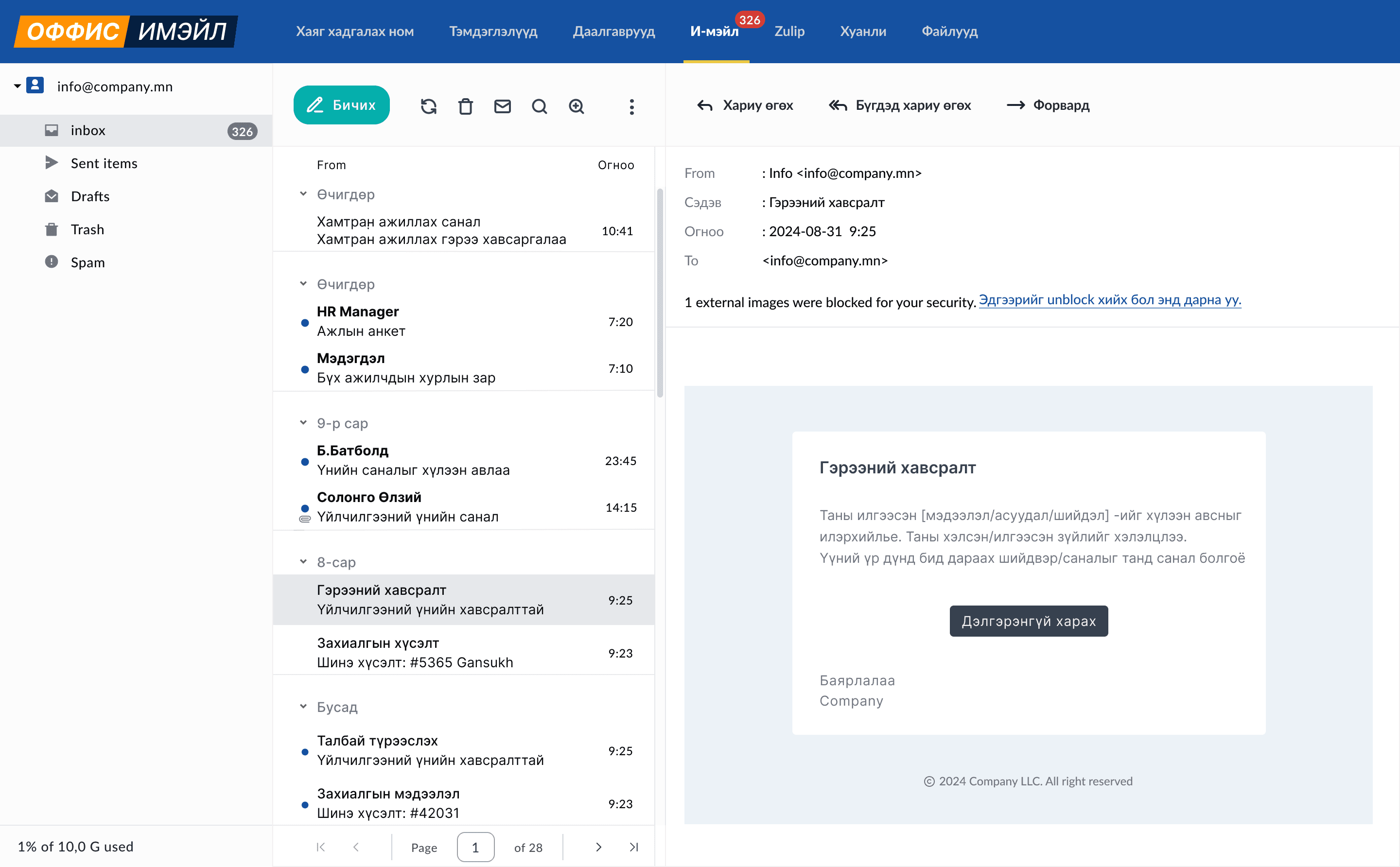Click the account avatar icon beside info@company.mn
Viewport: 1400px width, 867px height.
(x=35, y=86)
